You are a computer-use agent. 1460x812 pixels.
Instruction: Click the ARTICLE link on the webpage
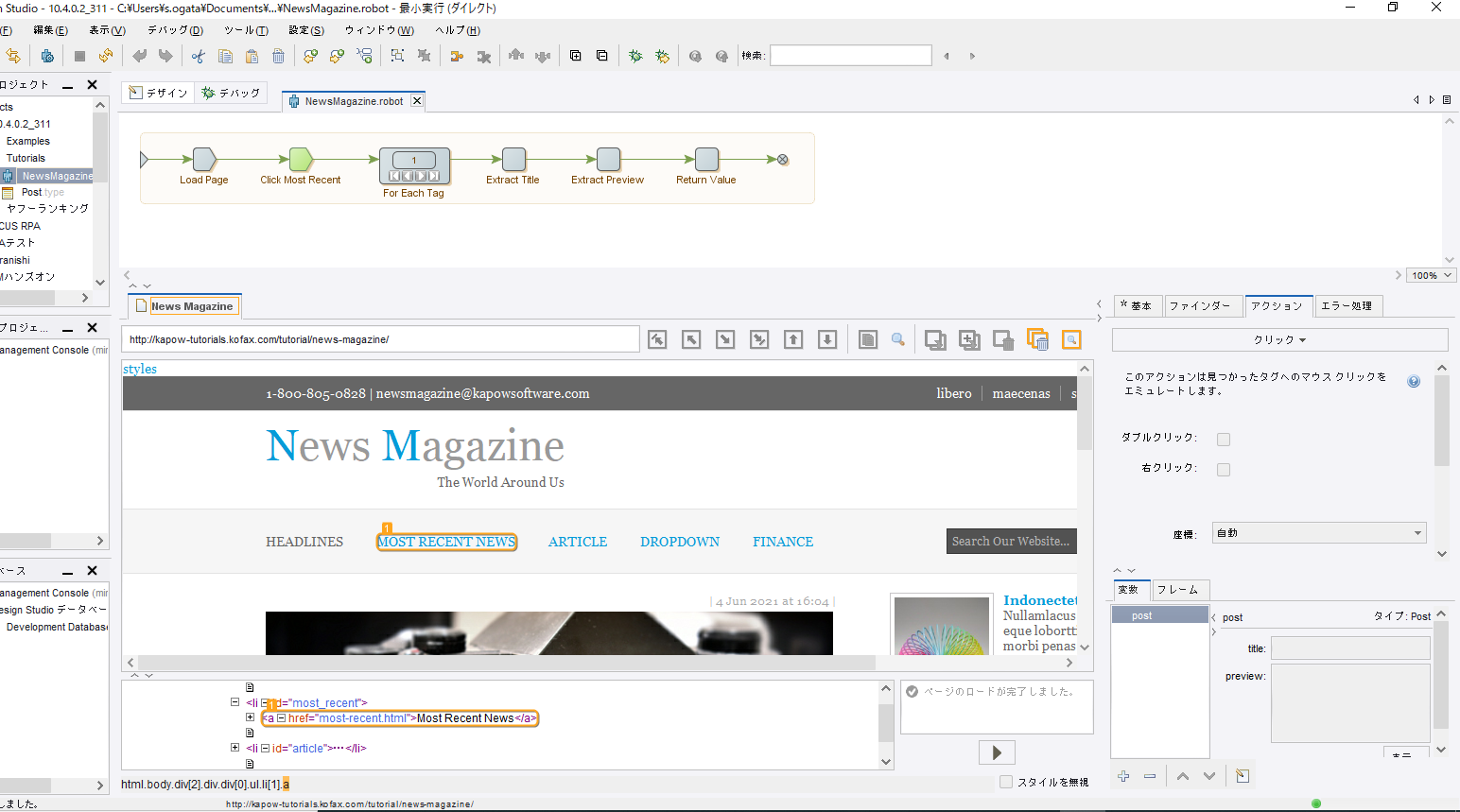[578, 542]
